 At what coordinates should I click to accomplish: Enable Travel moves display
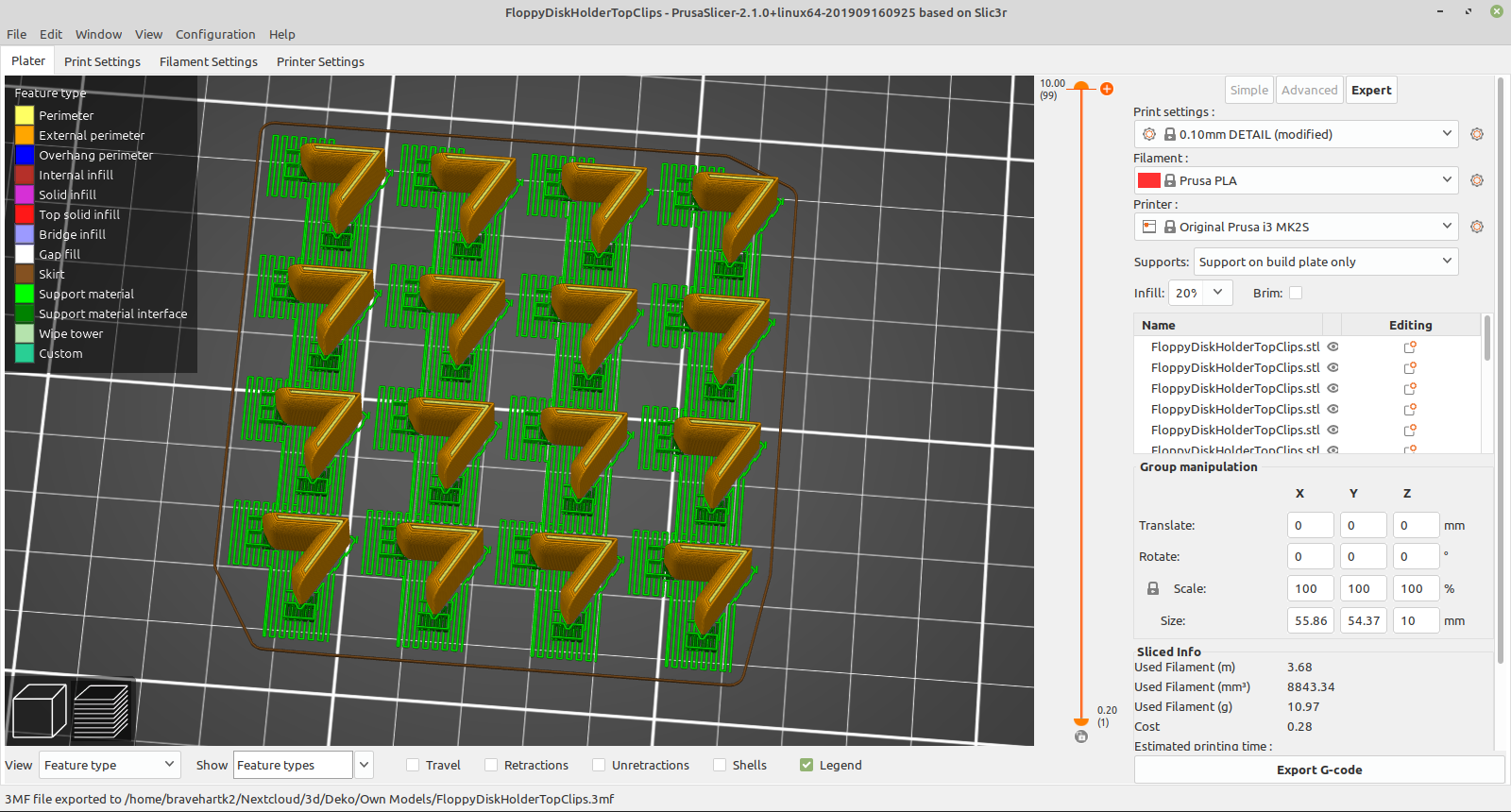tap(413, 765)
